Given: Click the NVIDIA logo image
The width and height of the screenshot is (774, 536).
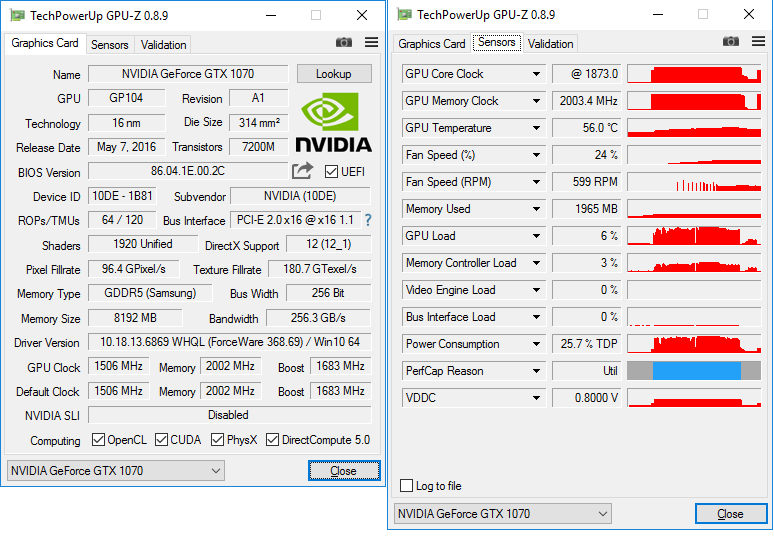Looking at the screenshot, I should click(334, 123).
